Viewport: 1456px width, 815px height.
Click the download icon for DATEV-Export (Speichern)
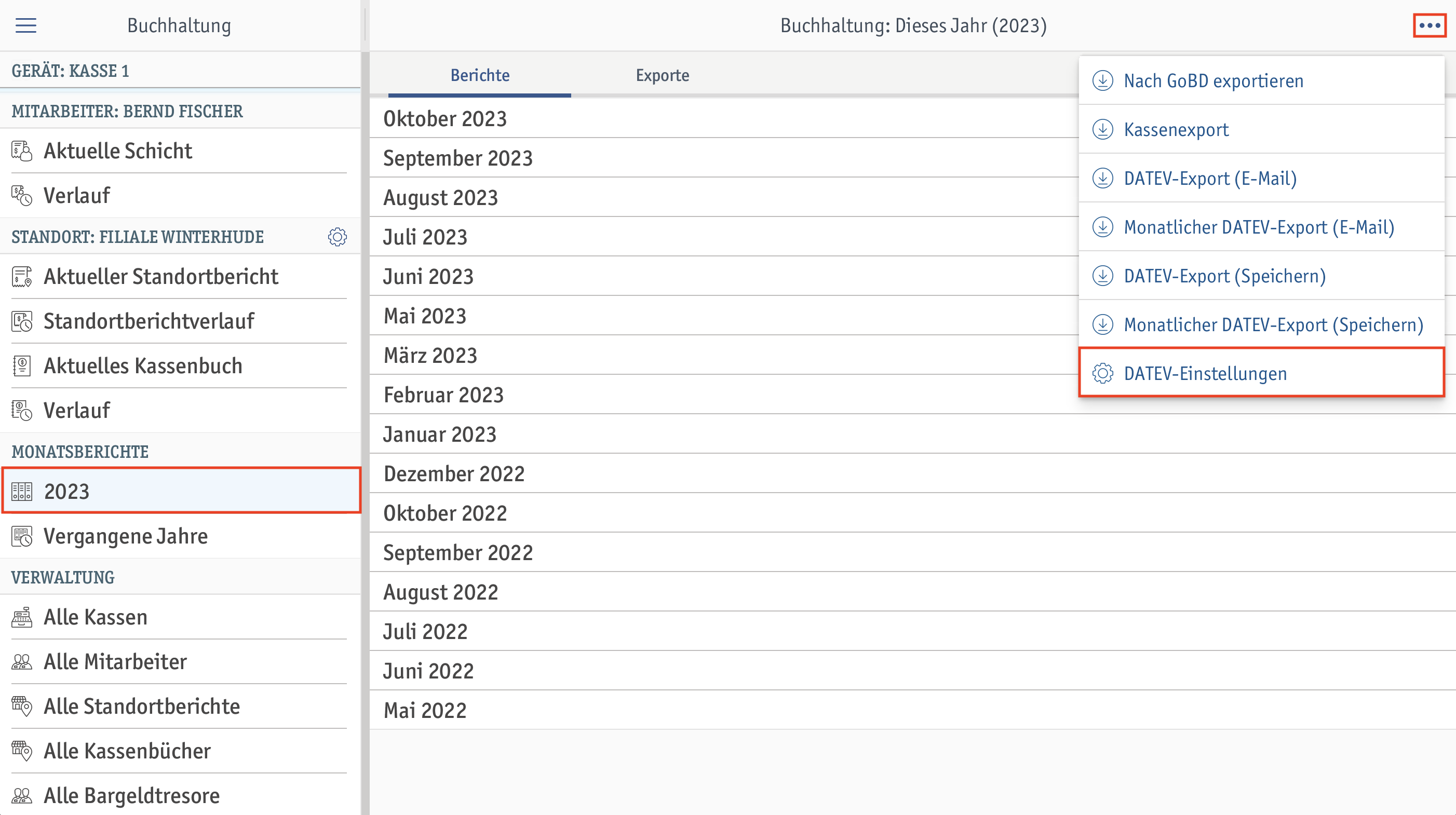[1103, 276]
